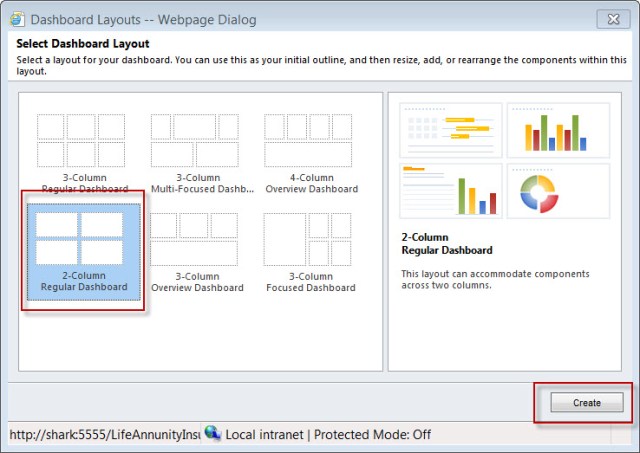Click the '3-Column Focused Dashboard' text label

tap(310, 282)
